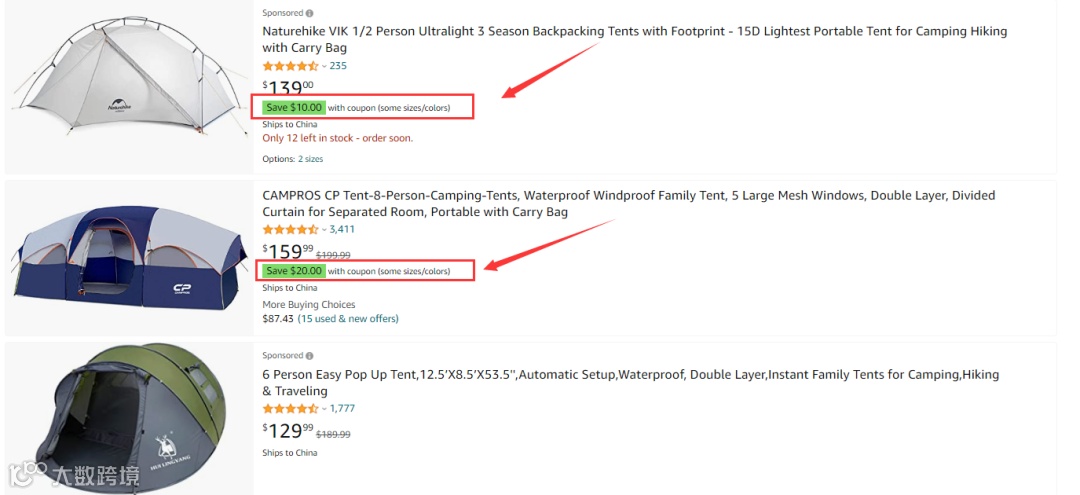View the 15 used & new offers
The image size is (1080, 495).
(x=348, y=319)
